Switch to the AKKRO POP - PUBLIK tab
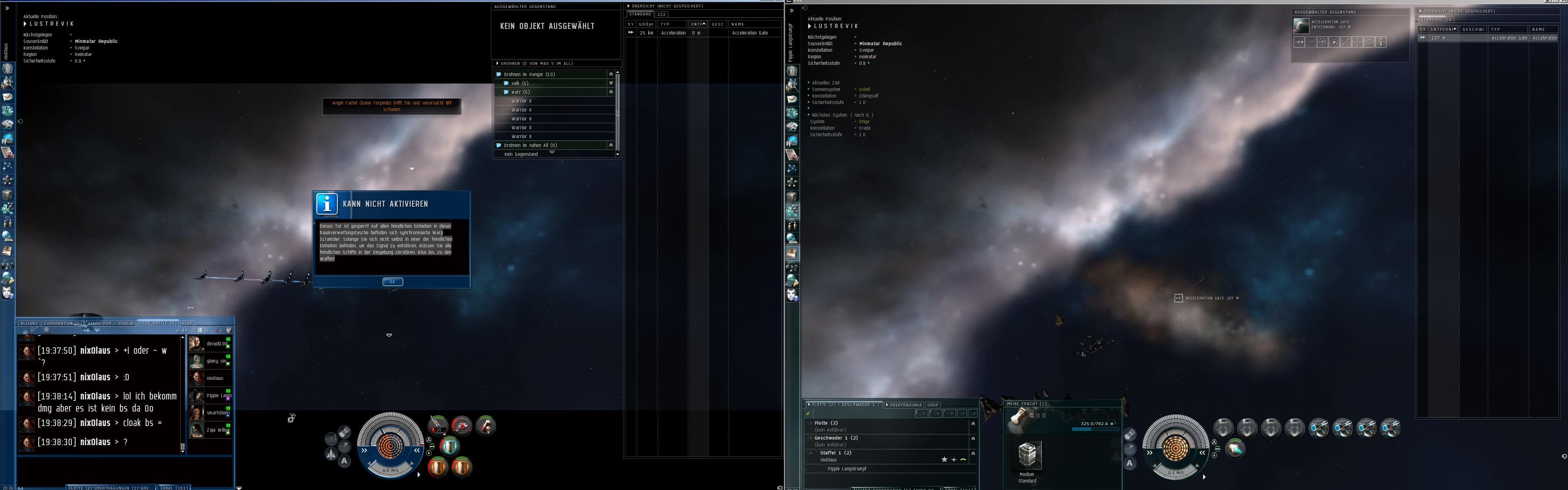1568x490 pixels. [111, 323]
